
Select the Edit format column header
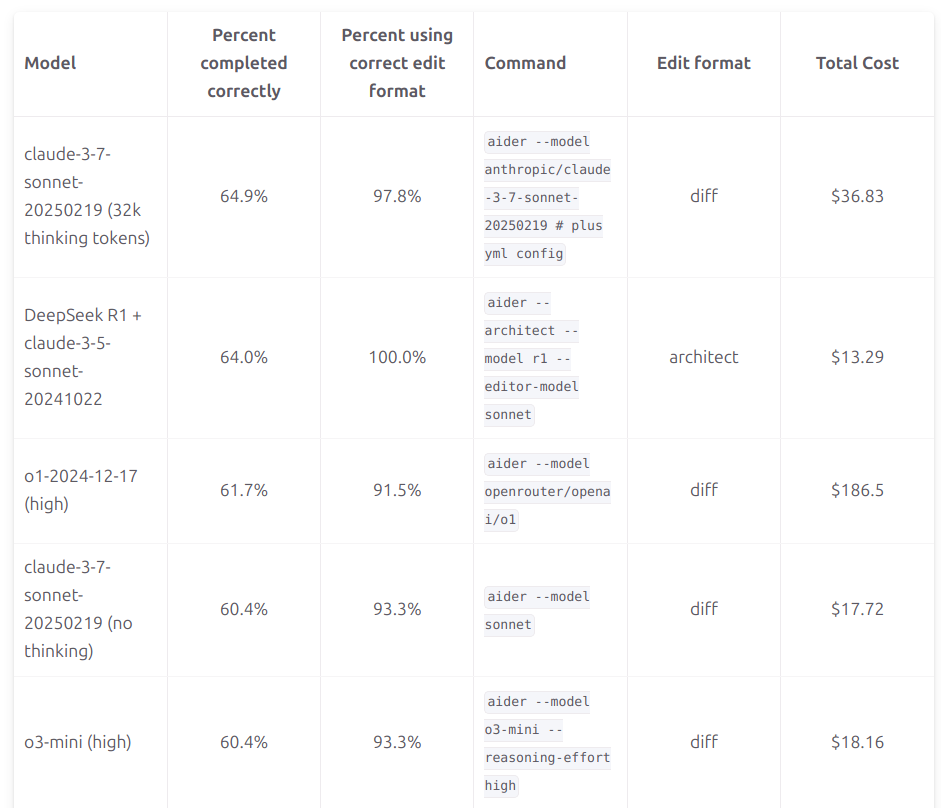pos(703,63)
